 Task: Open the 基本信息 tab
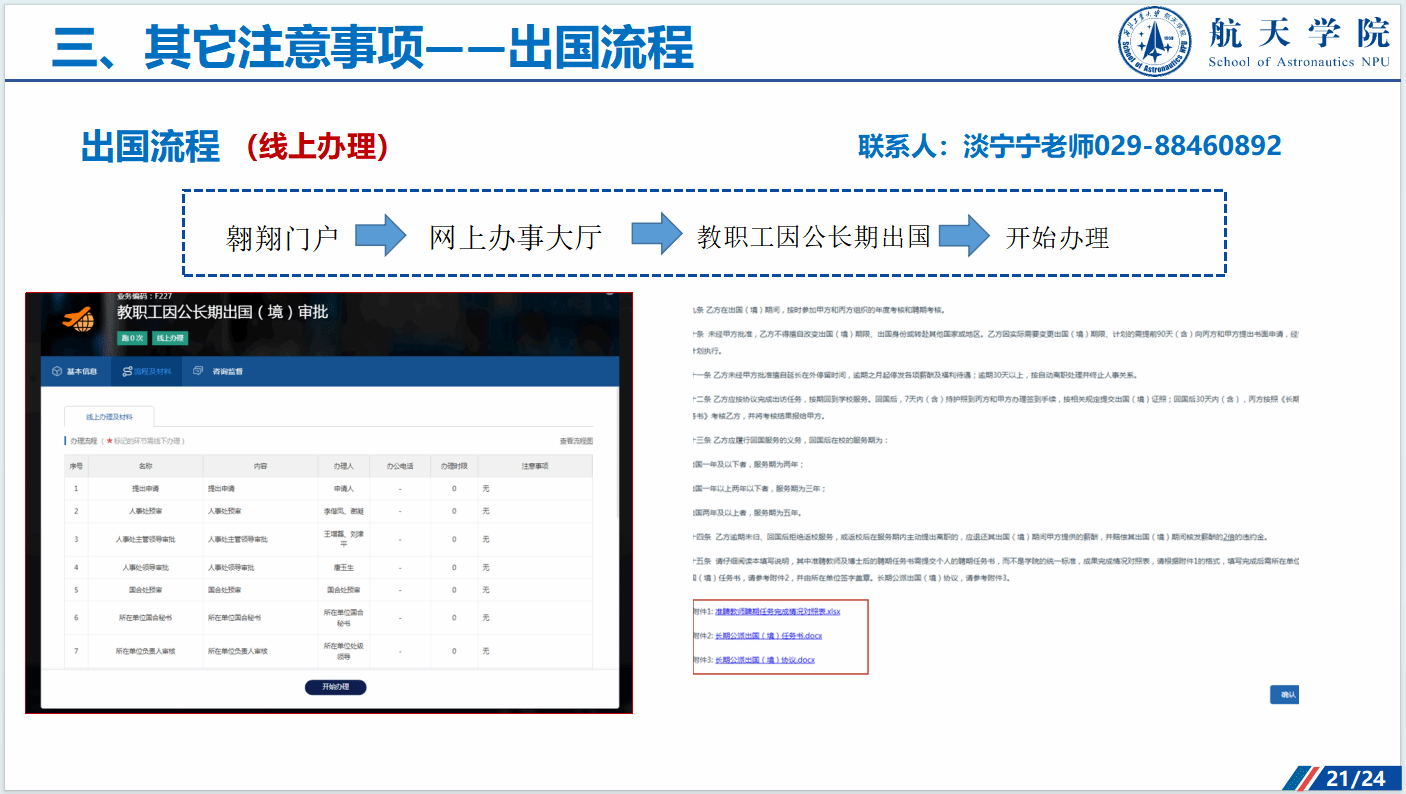click(81, 371)
